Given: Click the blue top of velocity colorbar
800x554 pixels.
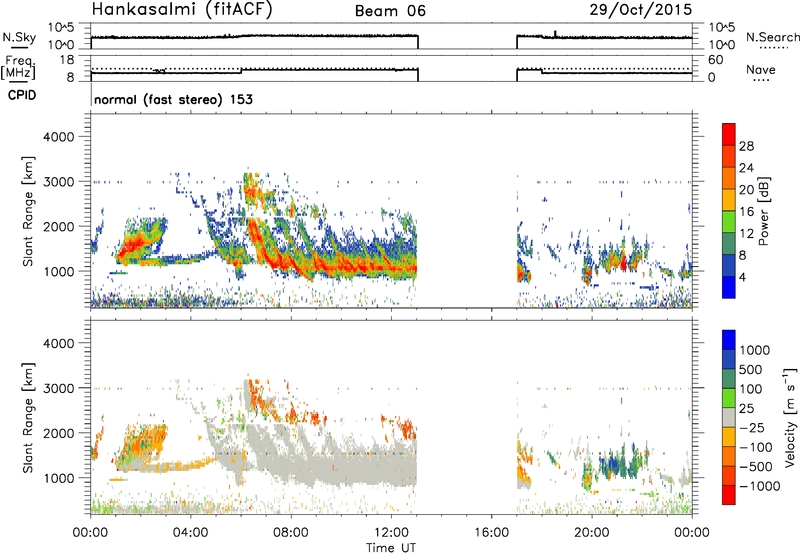Looking at the screenshot, I should [729, 339].
